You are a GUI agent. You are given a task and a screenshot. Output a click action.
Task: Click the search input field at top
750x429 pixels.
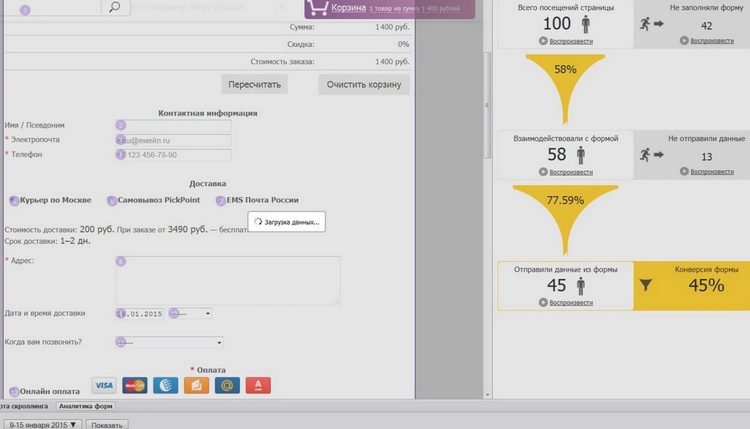pos(50,7)
